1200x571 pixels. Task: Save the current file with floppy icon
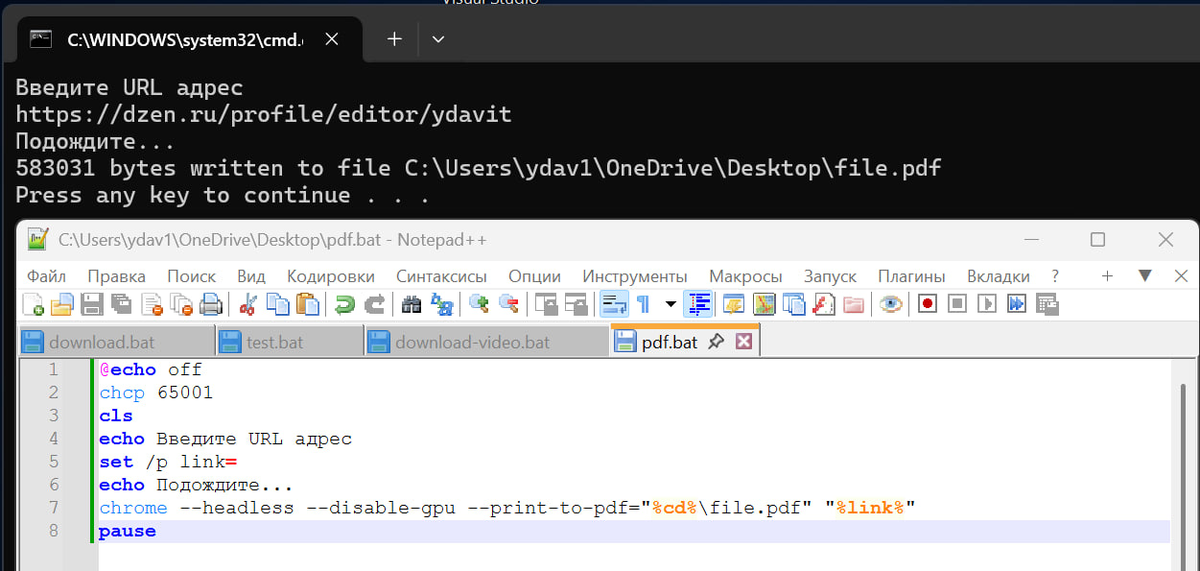[x=92, y=303]
